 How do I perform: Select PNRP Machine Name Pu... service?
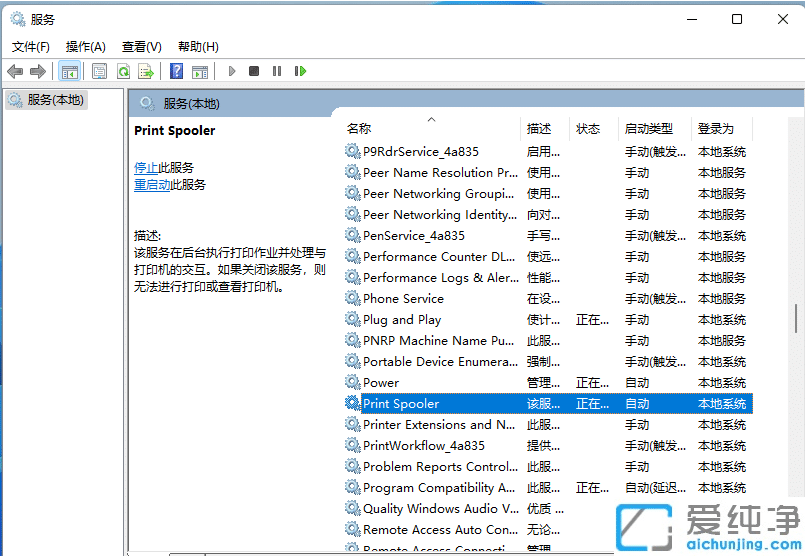[438, 340]
